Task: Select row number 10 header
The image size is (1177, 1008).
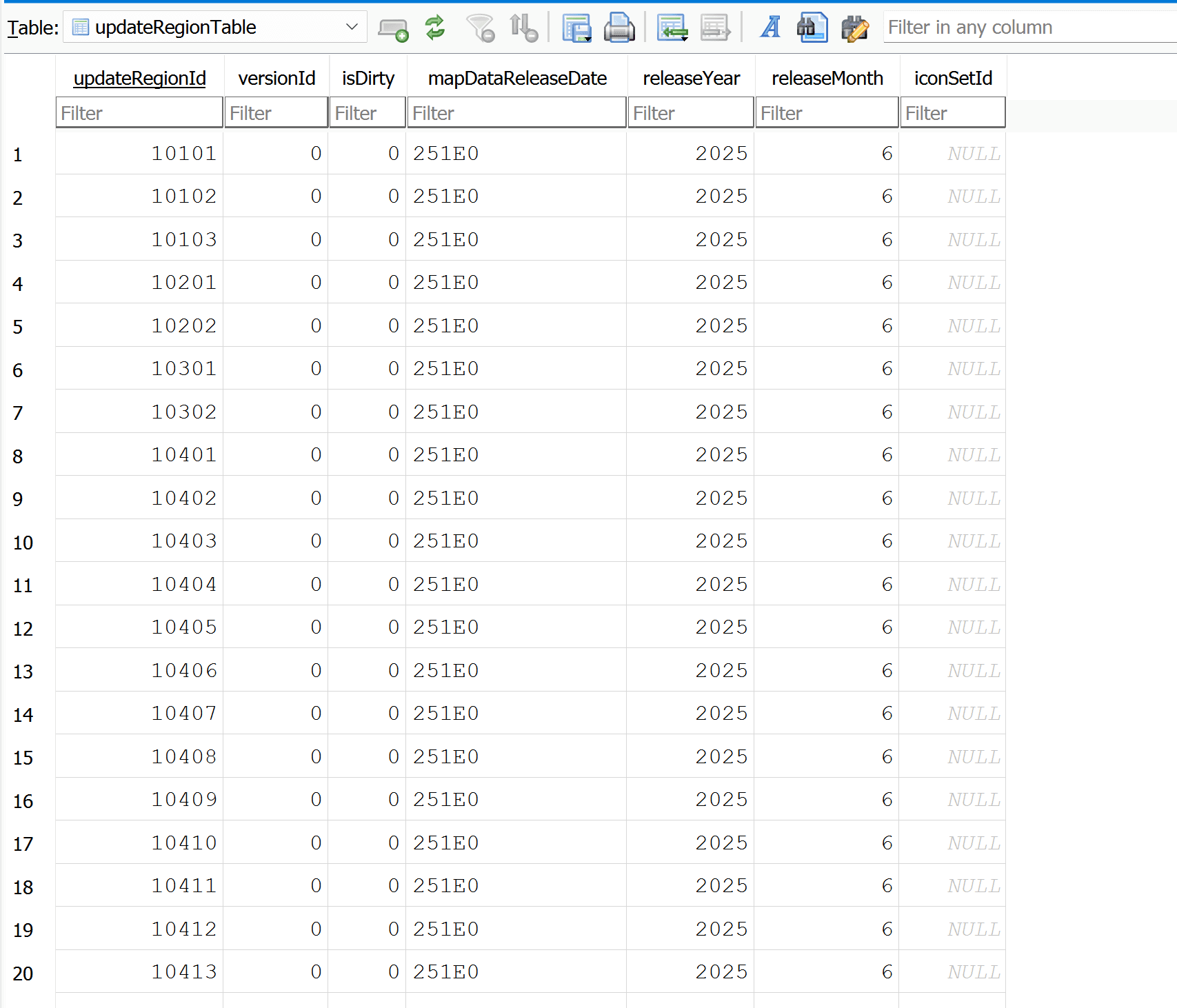Action: pyautogui.click(x=23, y=543)
